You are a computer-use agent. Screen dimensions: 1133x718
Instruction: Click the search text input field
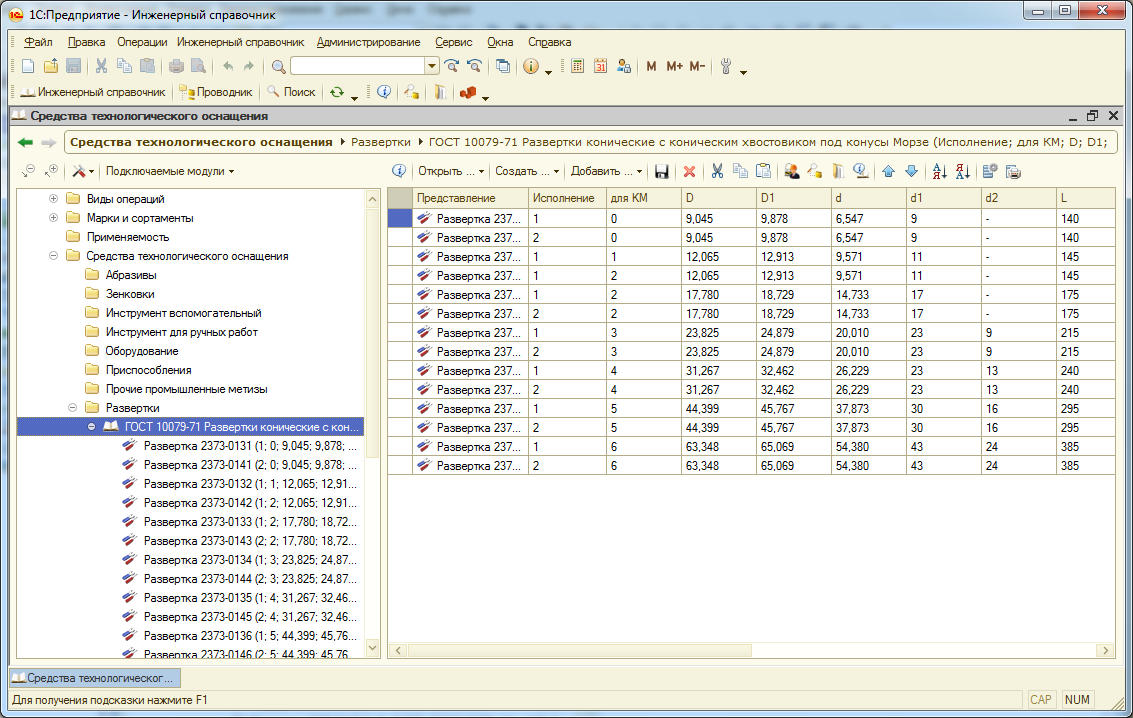click(357, 66)
